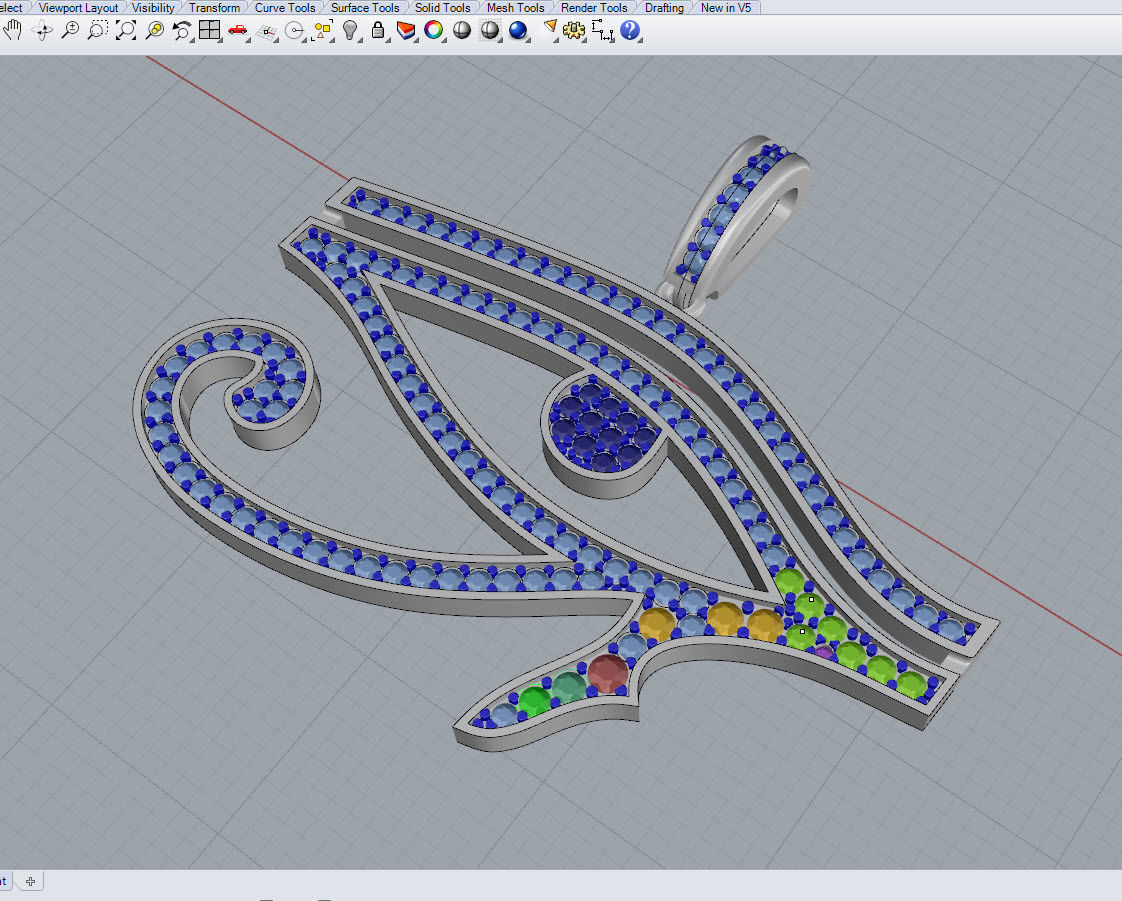The height and width of the screenshot is (901, 1122).
Task: Select the pendant bail loop
Action: pyautogui.click(x=737, y=222)
